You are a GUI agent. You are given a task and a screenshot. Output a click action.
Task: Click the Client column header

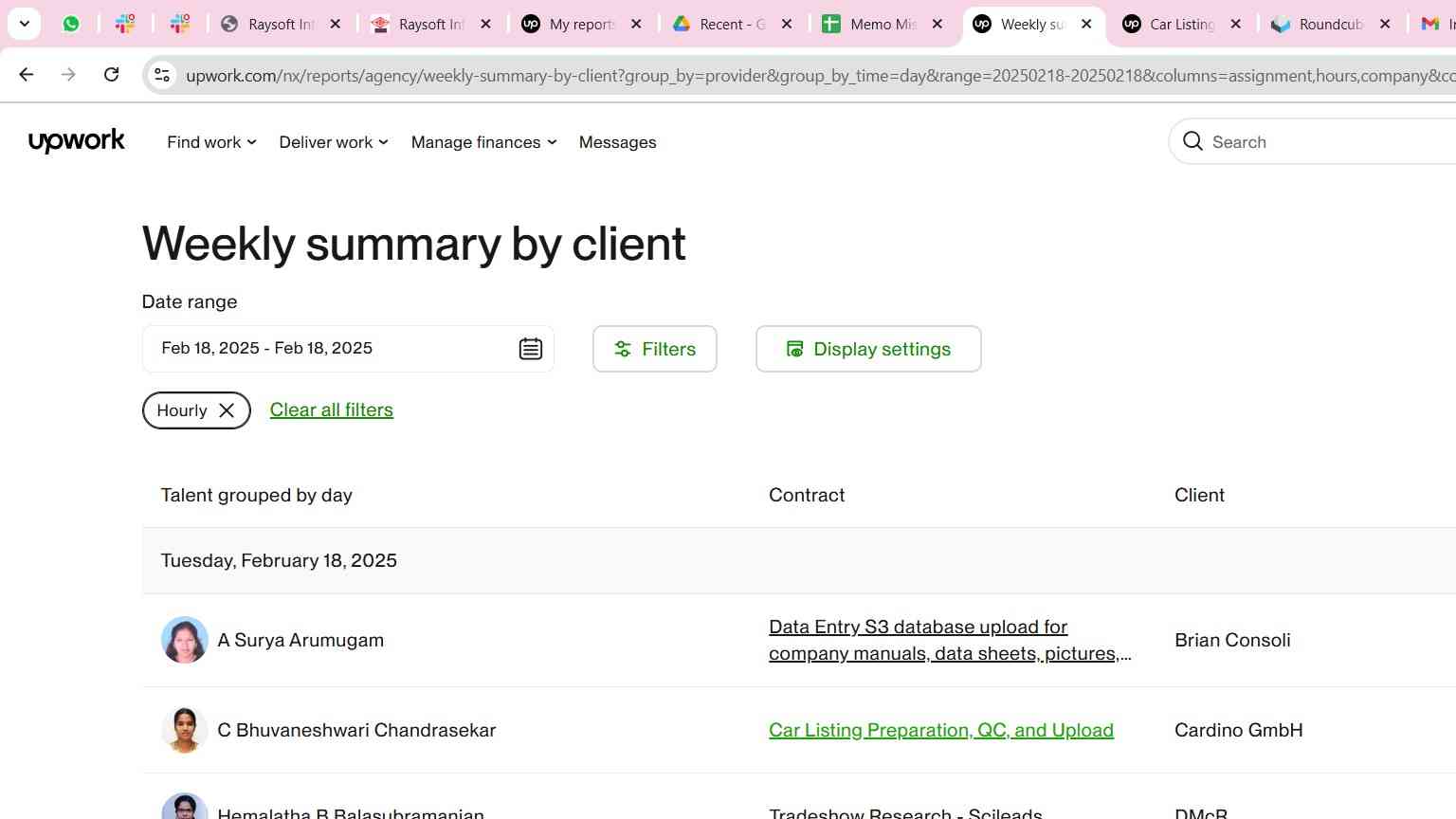click(1199, 495)
